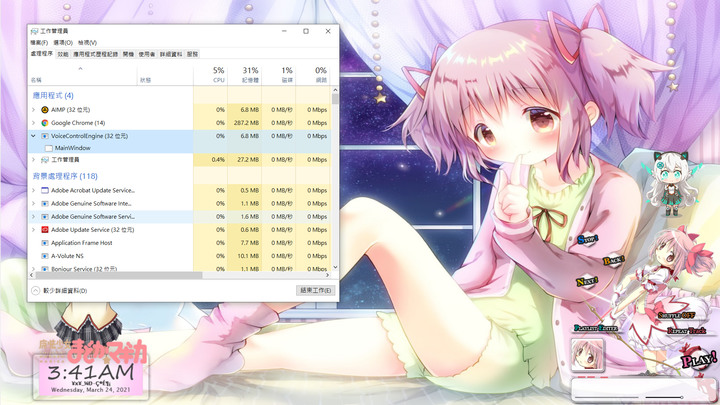Click the 應用程式 (4) group heading

coord(53,96)
